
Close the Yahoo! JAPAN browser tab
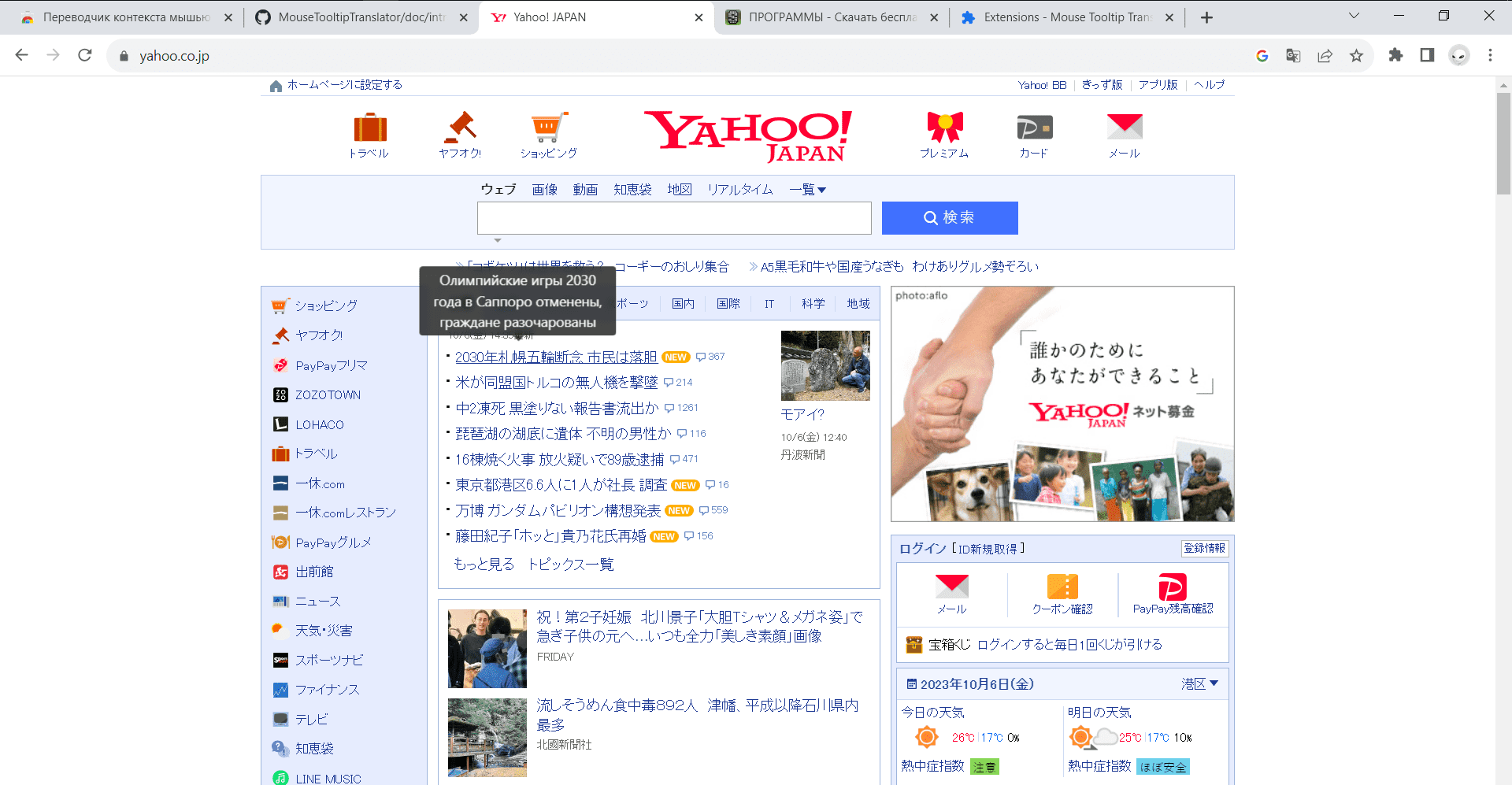point(699,17)
